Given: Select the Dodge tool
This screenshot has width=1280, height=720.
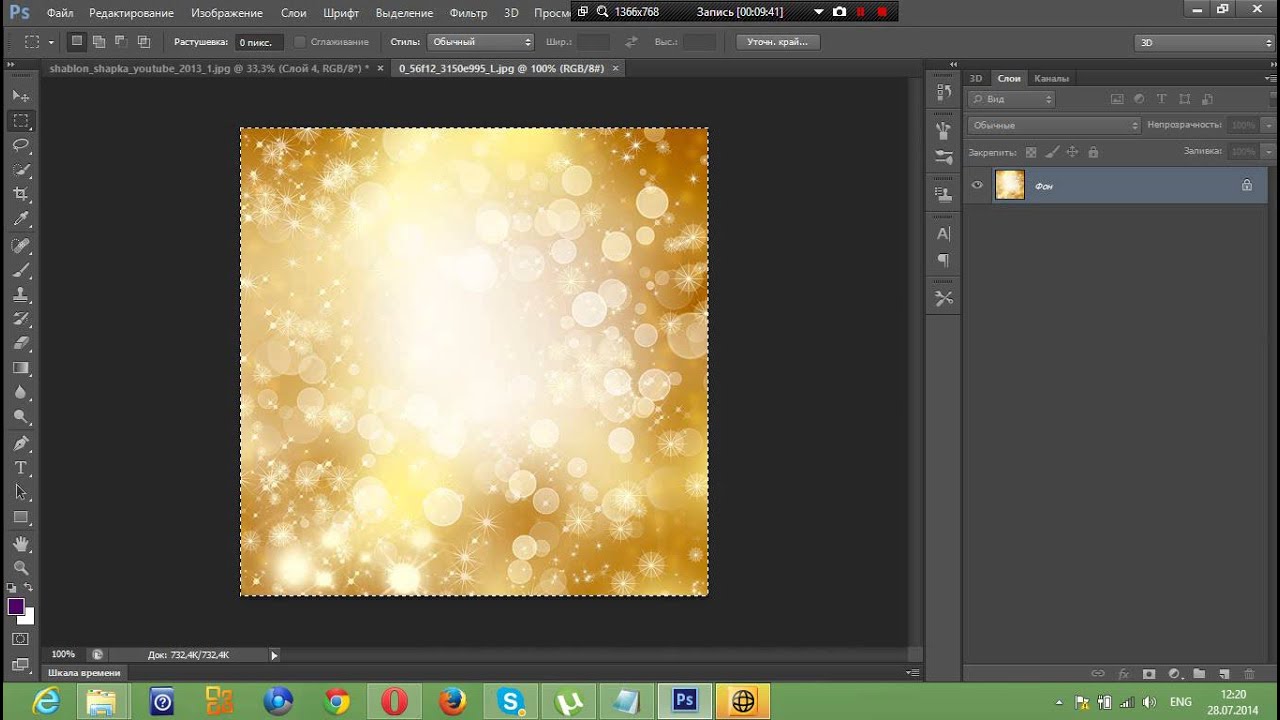Looking at the screenshot, I should click(x=21, y=418).
